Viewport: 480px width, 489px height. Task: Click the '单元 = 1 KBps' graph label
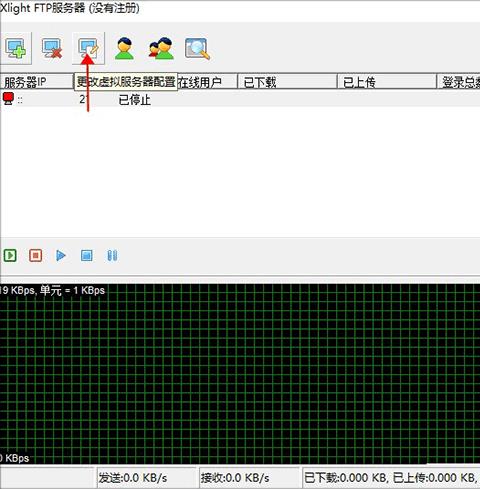(x=72, y=290)
